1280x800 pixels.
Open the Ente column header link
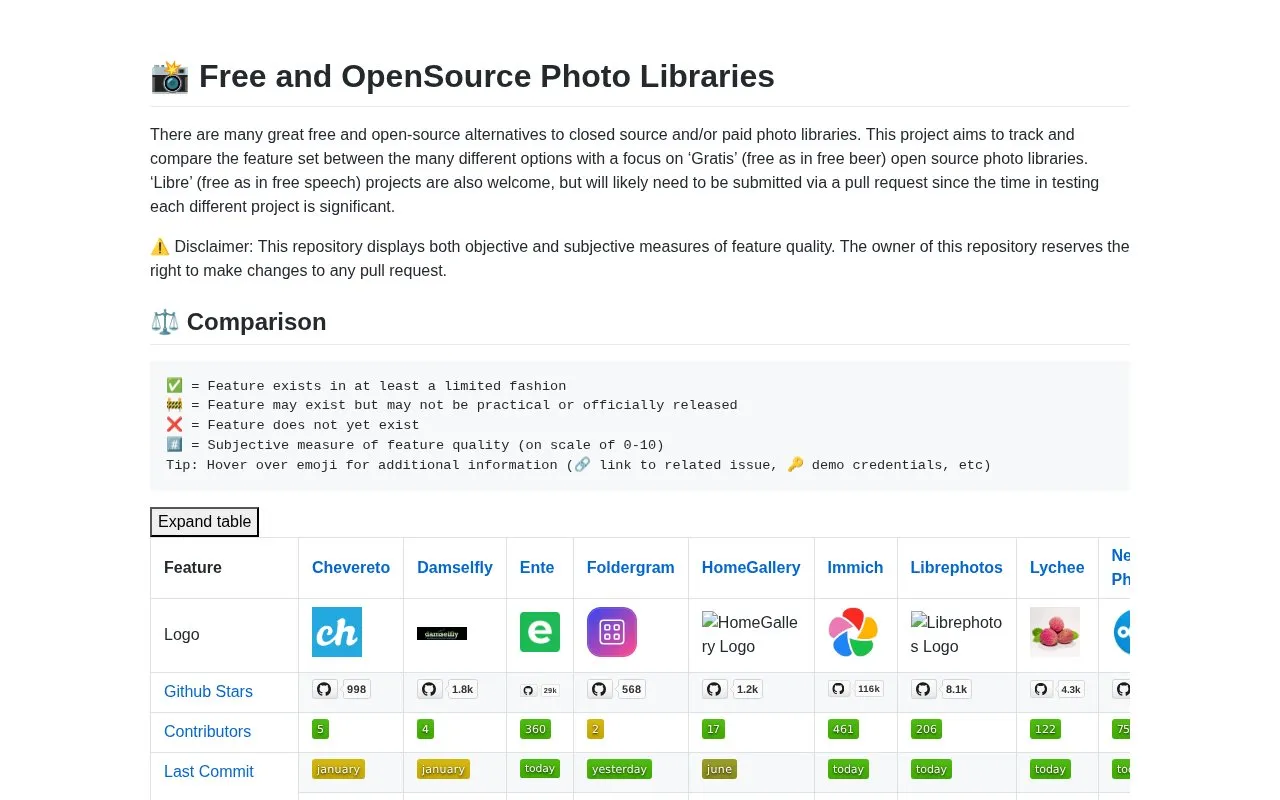(537, 567)
